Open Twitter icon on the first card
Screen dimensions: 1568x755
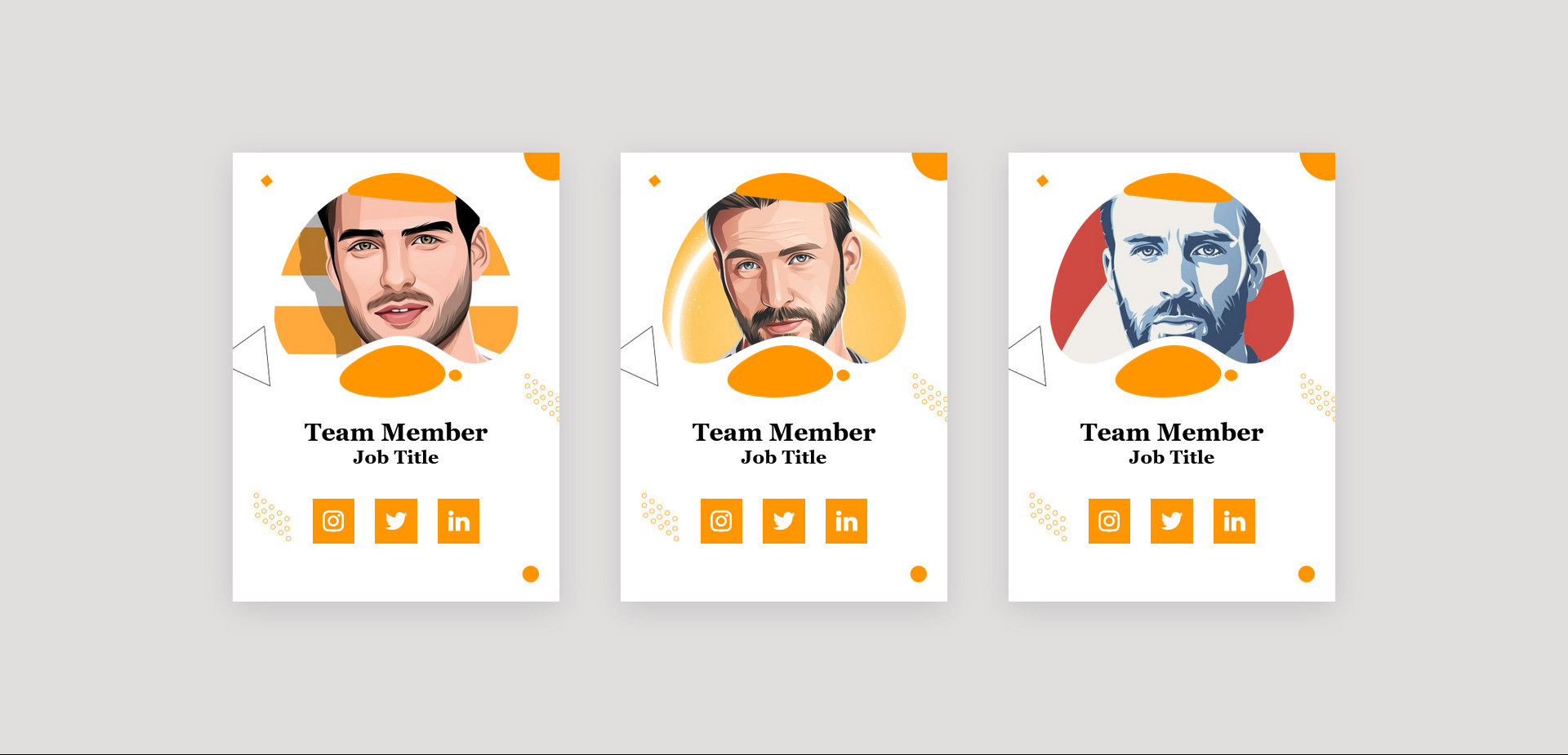[x=396, y=521]
